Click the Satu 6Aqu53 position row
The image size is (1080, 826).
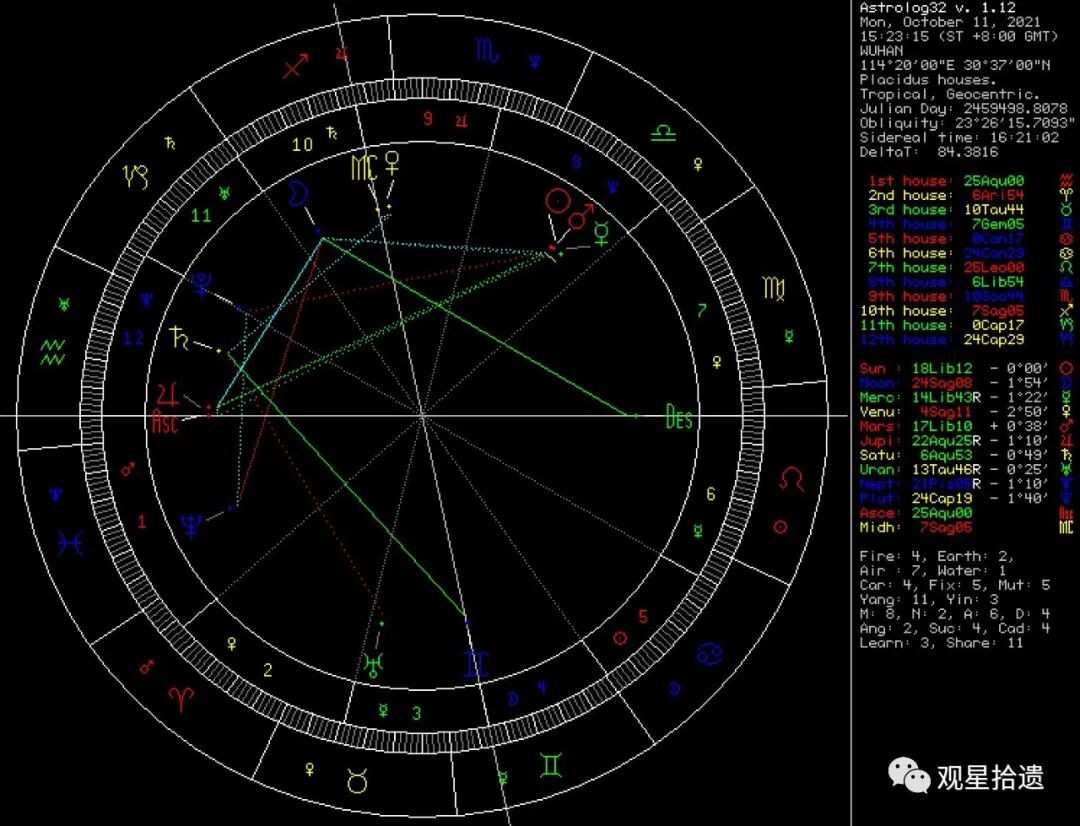pyautogui.click(x=967, y=455)
